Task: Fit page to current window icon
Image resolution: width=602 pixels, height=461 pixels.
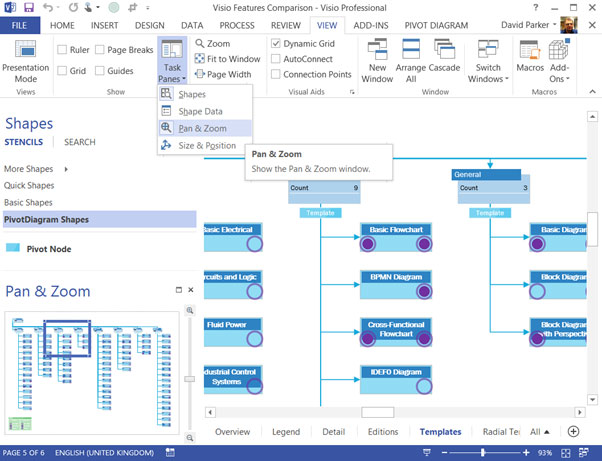Action: 566,453
